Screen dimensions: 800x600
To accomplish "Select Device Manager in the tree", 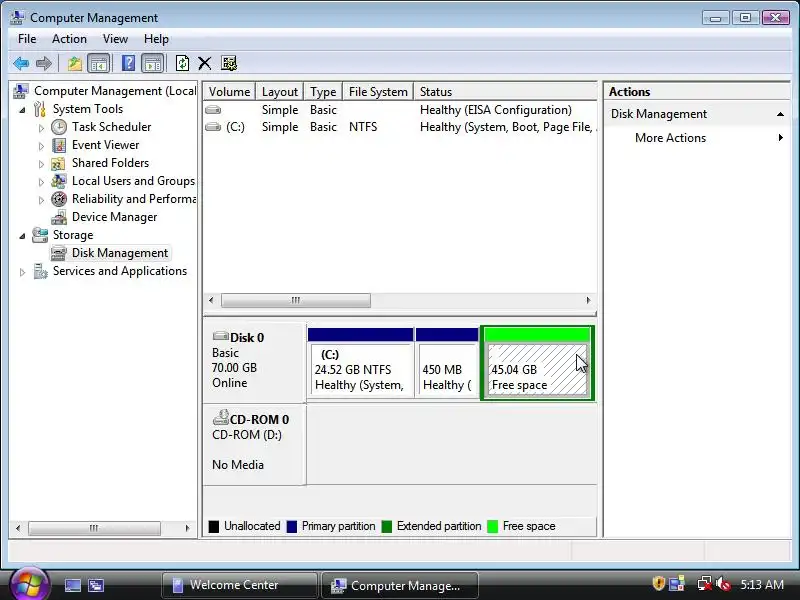I will tap(114, 217).
